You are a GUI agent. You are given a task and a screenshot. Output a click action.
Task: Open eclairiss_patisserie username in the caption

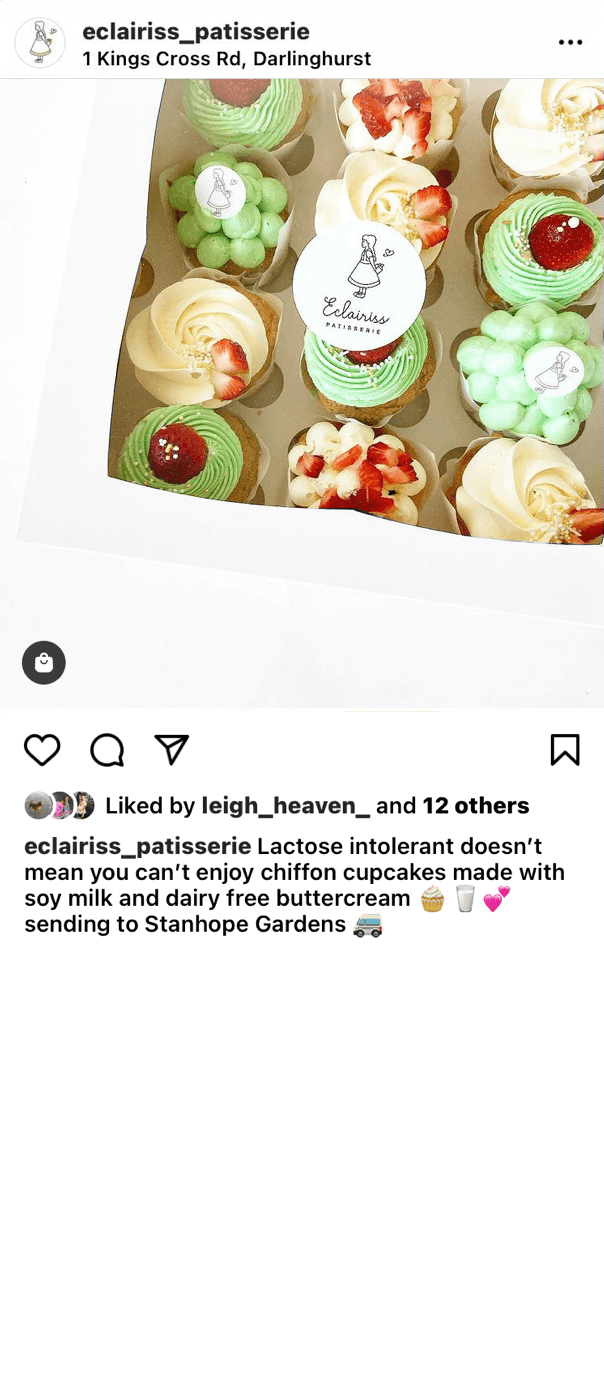pos(138,846)
